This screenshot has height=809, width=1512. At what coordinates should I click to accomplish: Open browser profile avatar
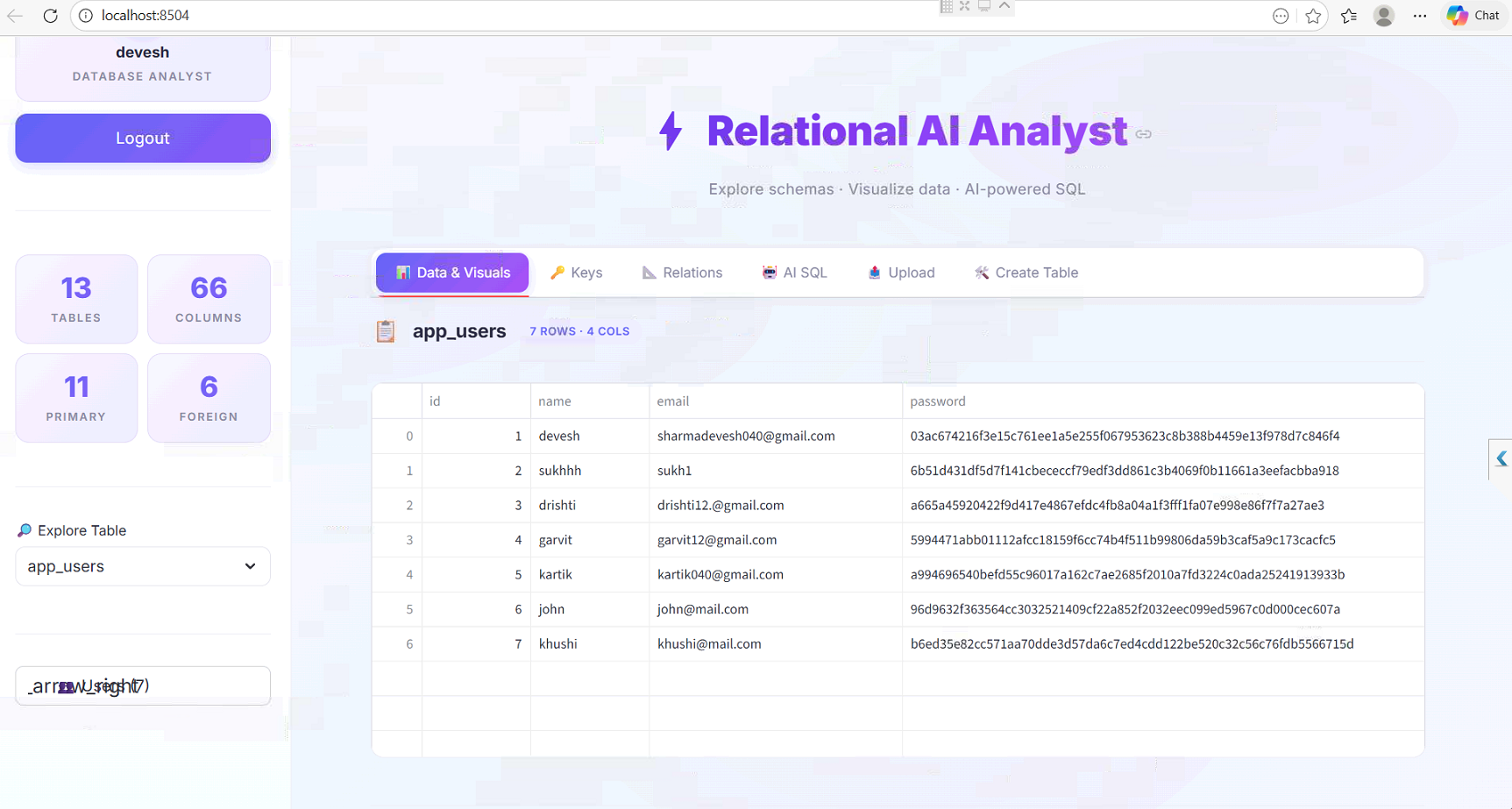(x=1384, y=16)
